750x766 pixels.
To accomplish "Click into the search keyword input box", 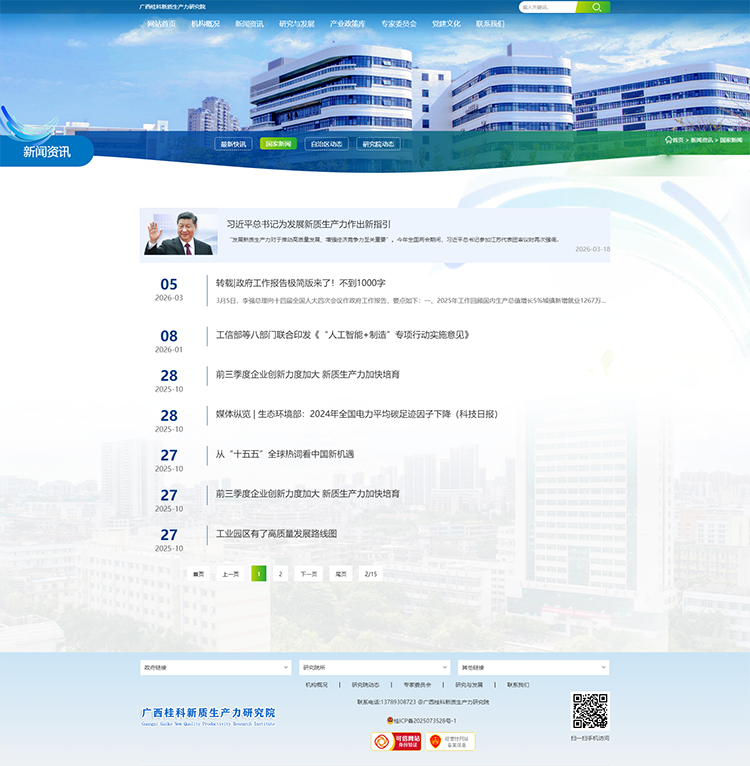I will 550,7.
